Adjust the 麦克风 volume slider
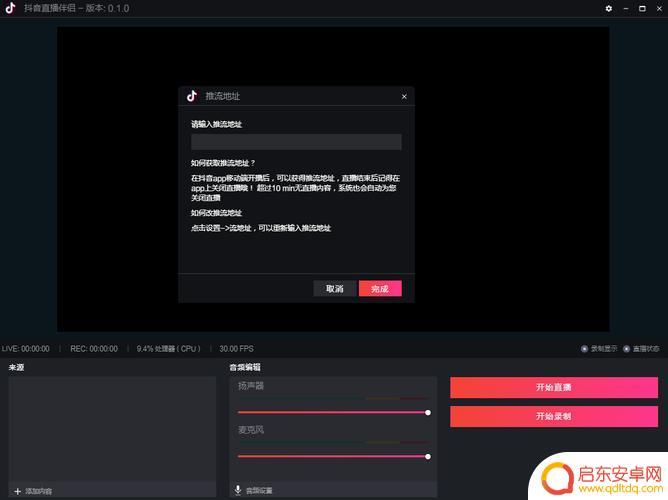The image size is (668, 500). (x=334, y=456)
